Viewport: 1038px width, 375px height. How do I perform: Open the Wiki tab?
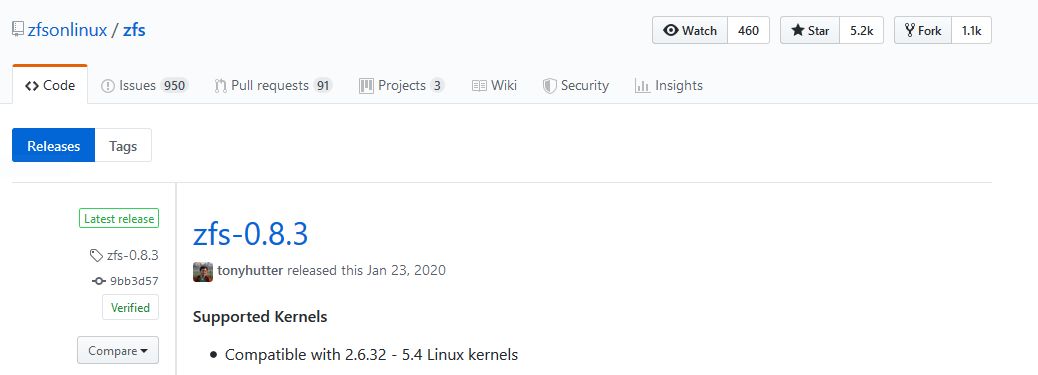click(494, 85)
